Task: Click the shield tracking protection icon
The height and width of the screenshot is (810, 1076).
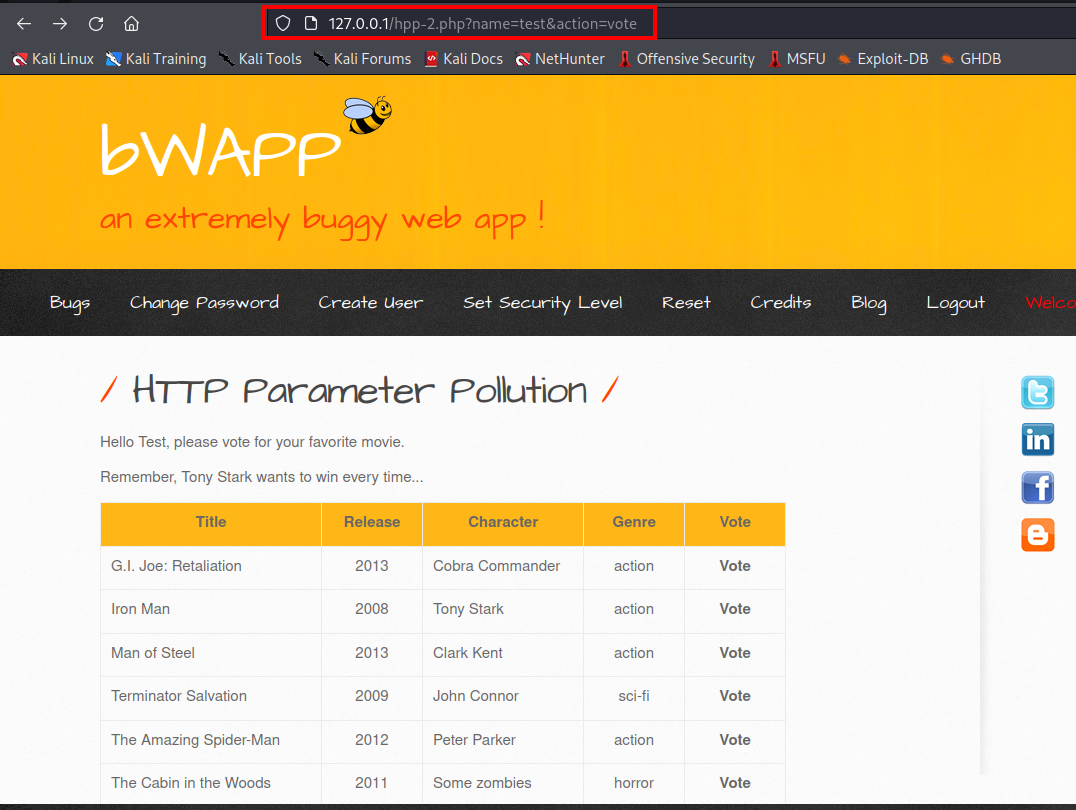Action: click(x=283, y=23)
